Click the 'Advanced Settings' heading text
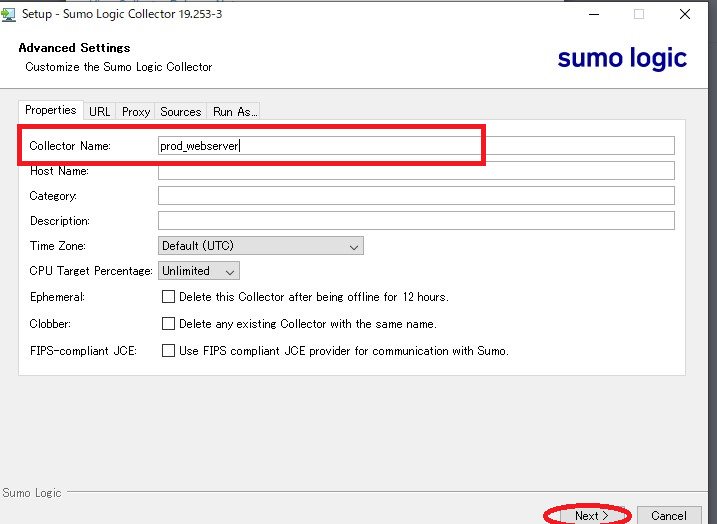This screenshot has width=717, height=524. click(74, 48)
